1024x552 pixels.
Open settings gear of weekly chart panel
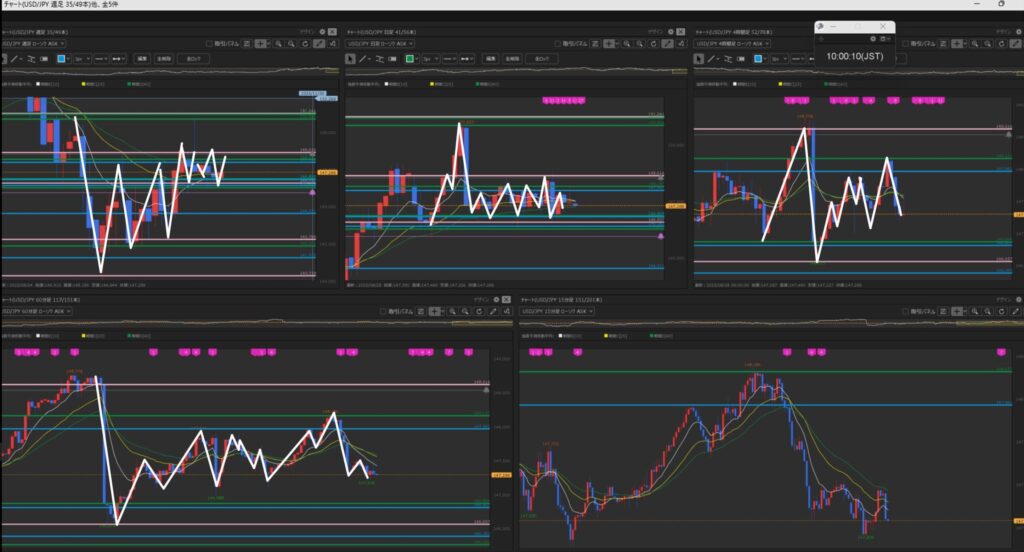tap(322, 31)
